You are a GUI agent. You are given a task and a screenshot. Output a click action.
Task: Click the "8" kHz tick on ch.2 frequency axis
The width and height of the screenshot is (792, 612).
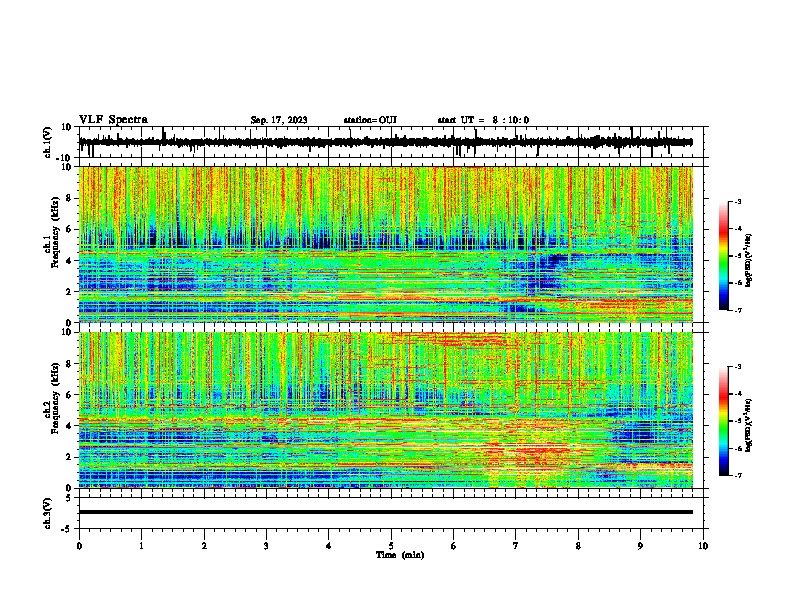coord(69,364)
